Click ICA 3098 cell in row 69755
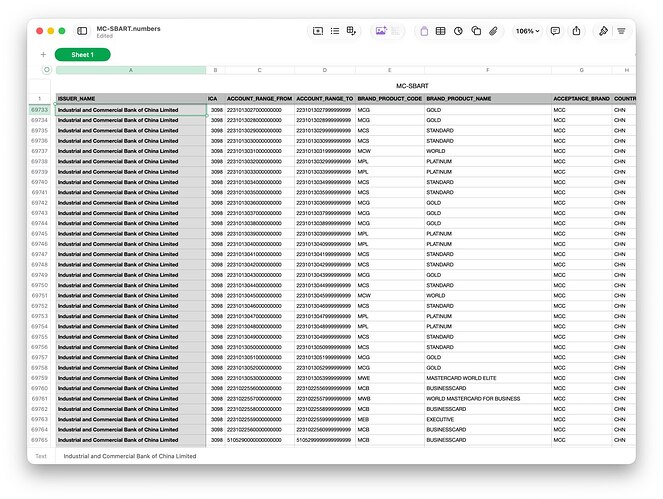This screenshot has width=663, height=499. 216,337
